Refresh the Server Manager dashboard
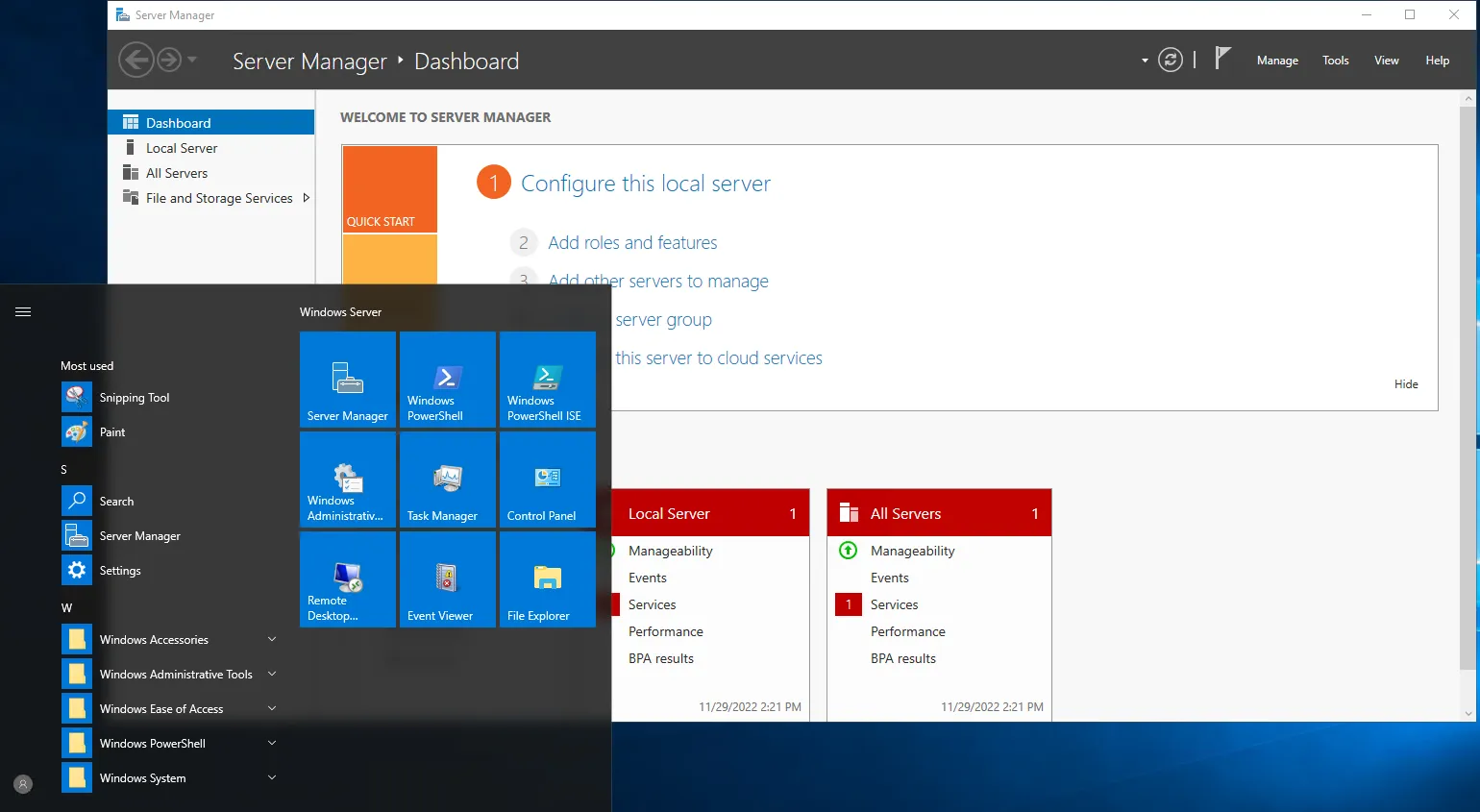Viewport: 1480px width, 812px height. [x=1171, y=61]
